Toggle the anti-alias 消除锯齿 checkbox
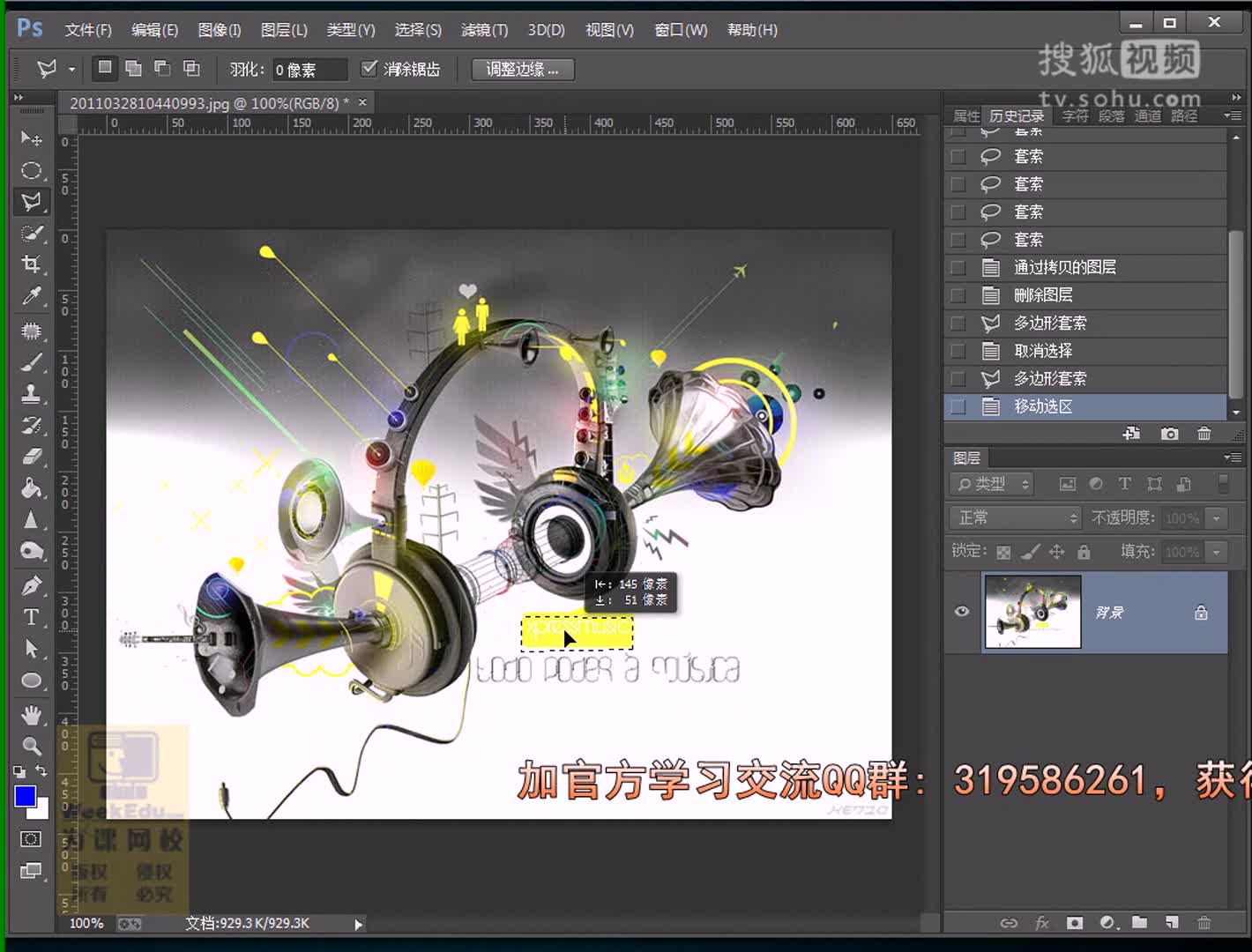1252x952 pixels. coord(369,68)
